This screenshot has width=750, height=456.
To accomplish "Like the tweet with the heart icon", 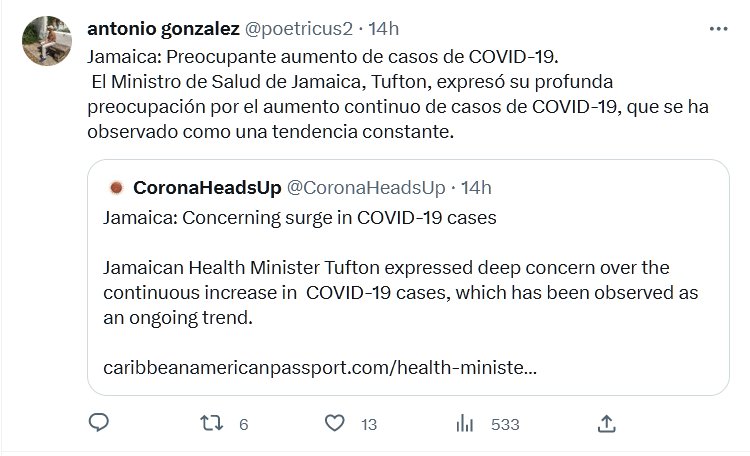I will click(x=337, y=423).
